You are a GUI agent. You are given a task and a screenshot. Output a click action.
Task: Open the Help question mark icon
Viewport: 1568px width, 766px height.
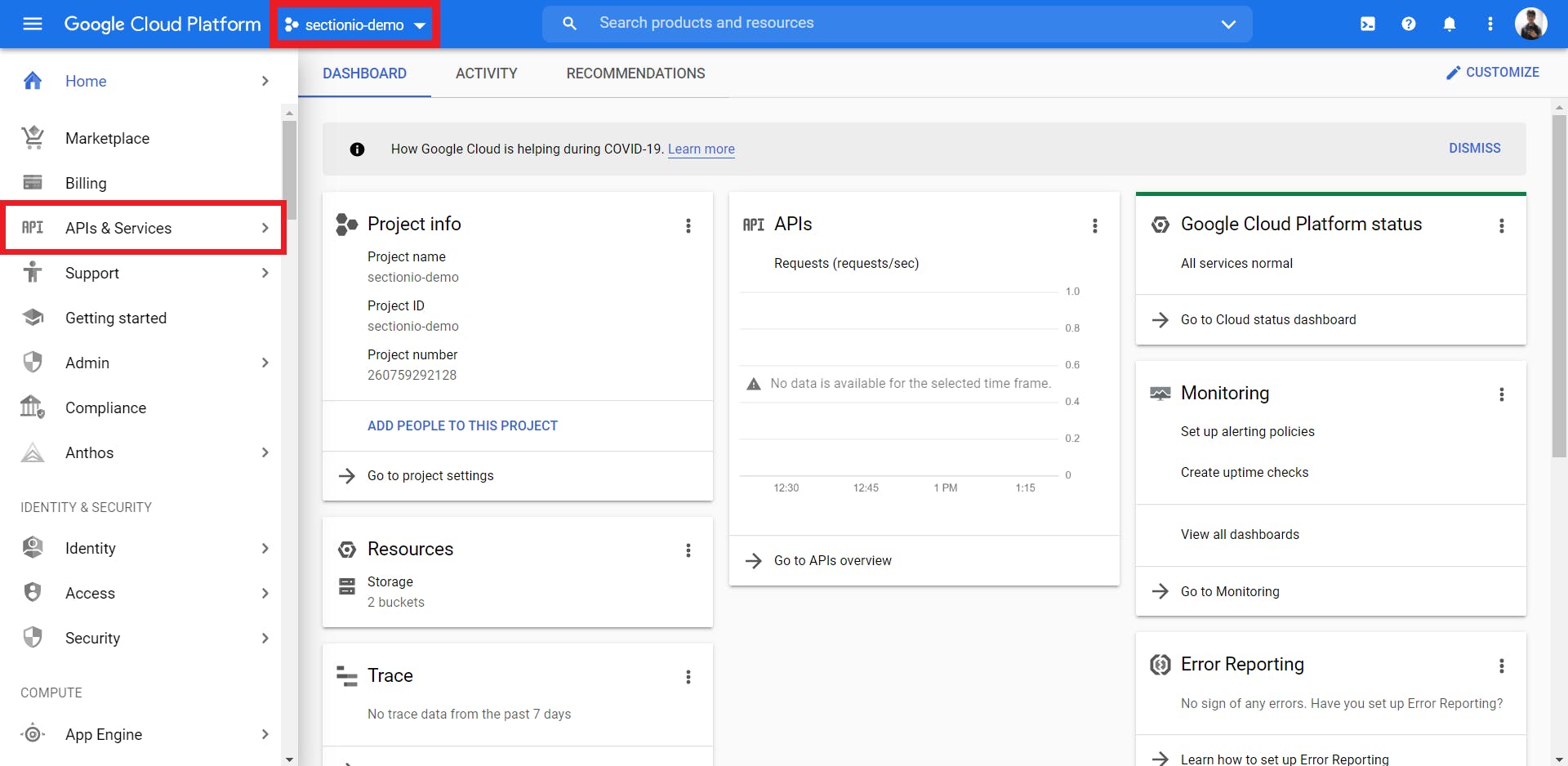point(1409,24)
